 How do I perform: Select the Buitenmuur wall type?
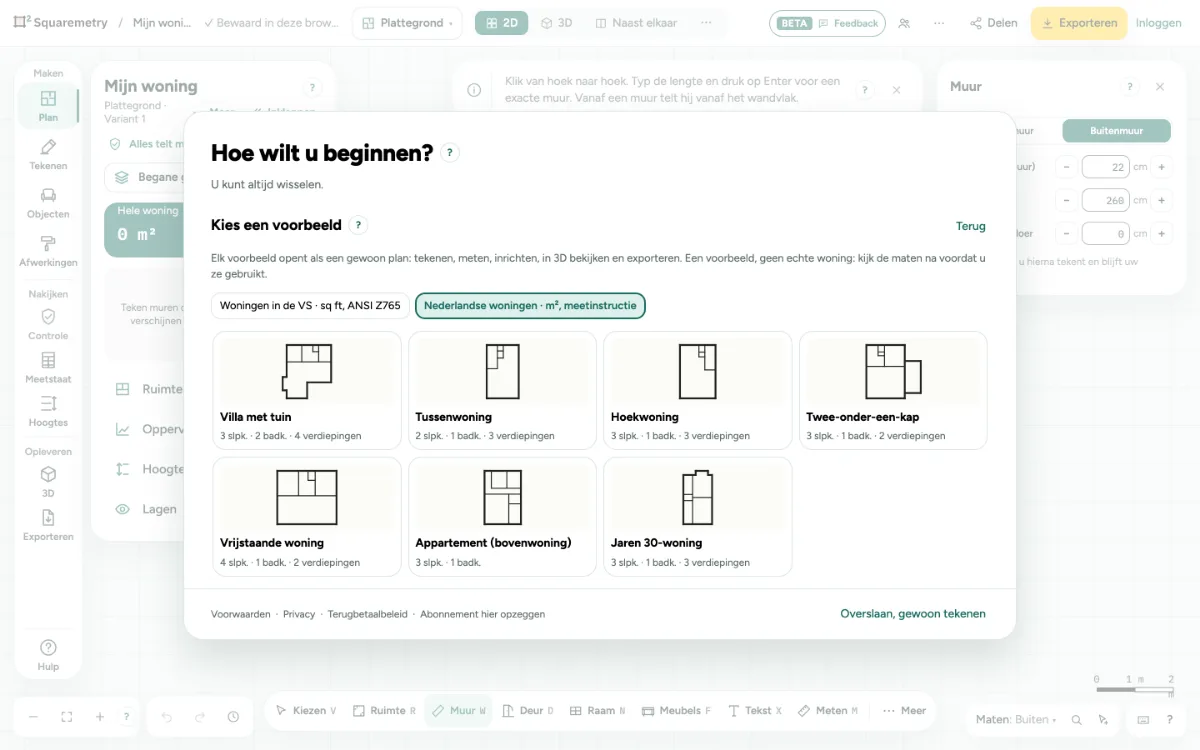1116,131
